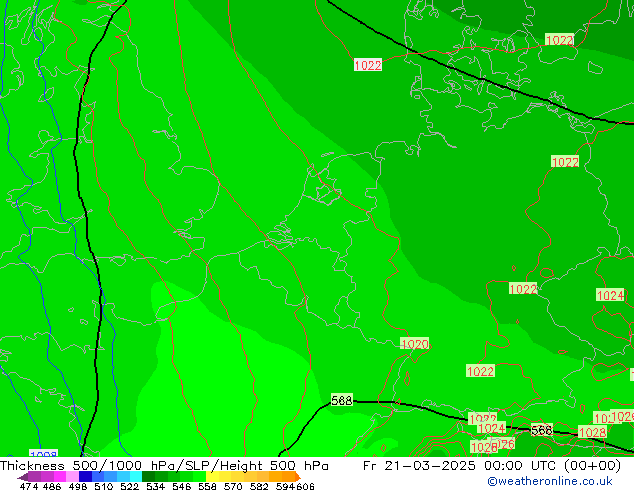Click the legend value '606'

point(305,486)
